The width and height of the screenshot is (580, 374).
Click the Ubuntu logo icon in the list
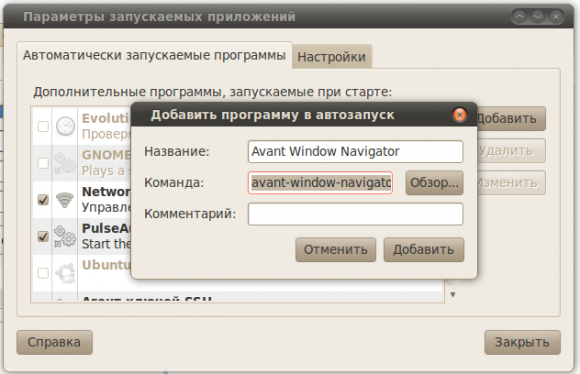coord(65,273)
